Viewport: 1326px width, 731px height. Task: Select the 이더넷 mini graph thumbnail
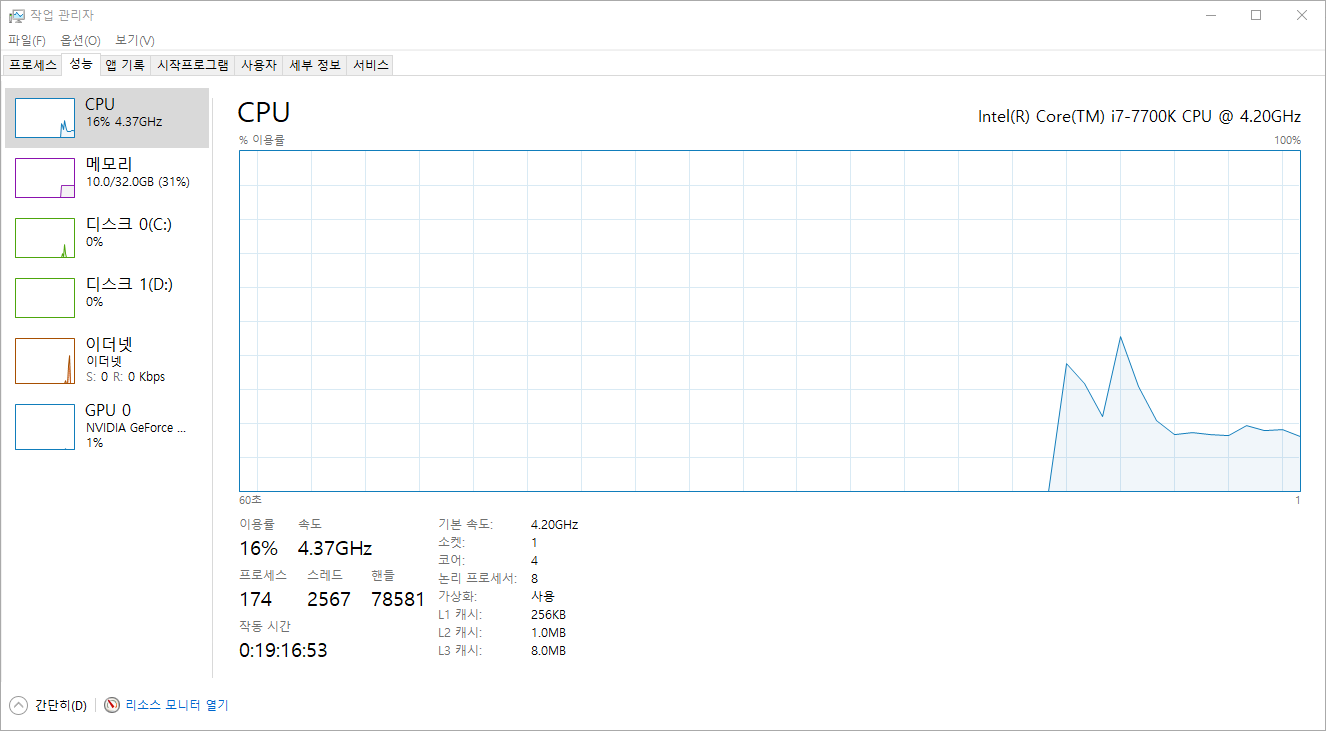45,361
